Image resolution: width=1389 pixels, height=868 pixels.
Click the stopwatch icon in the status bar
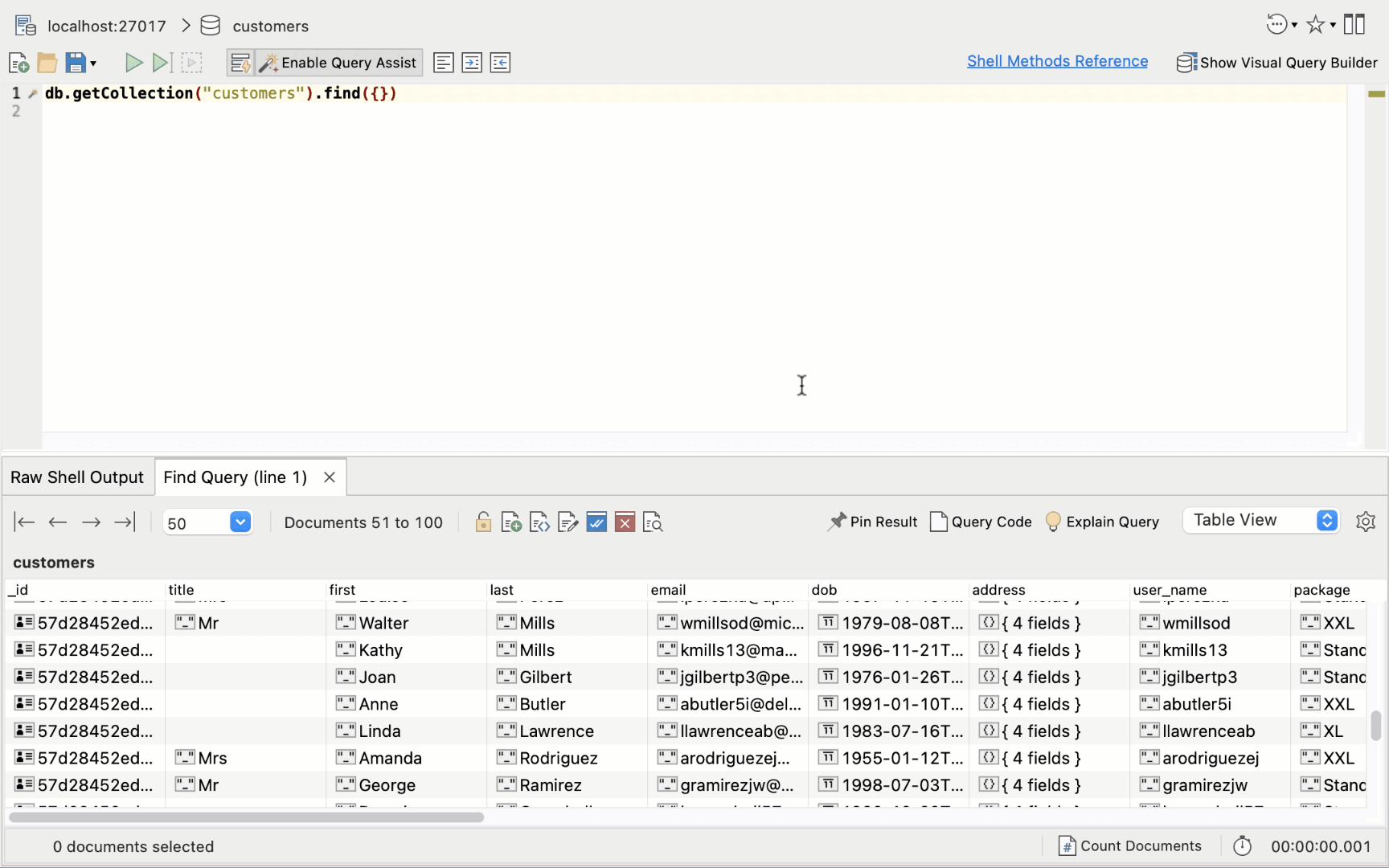(x=1243, y=845)
